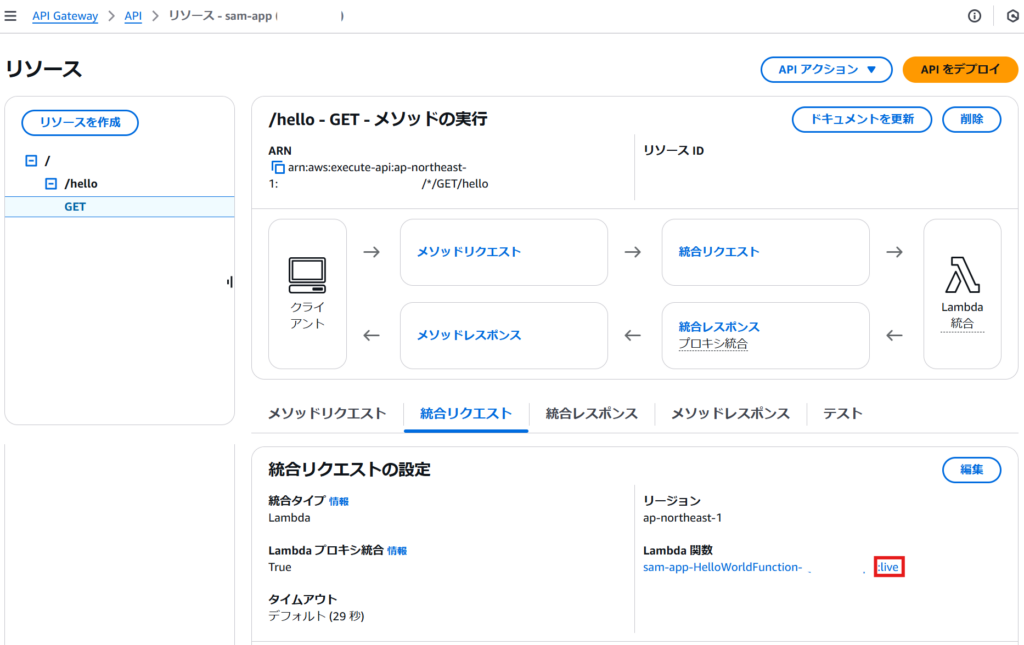Copy the ARN using the copy icon

coord(278,167)
